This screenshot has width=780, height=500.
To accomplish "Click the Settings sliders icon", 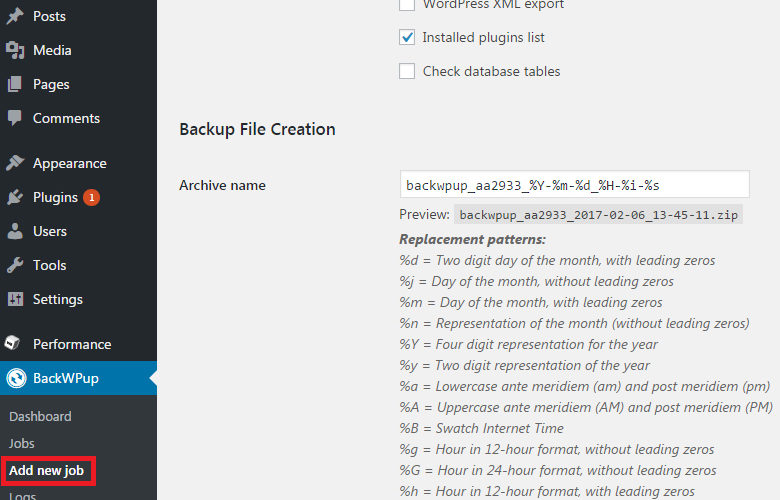I will (x=15, y=299).
